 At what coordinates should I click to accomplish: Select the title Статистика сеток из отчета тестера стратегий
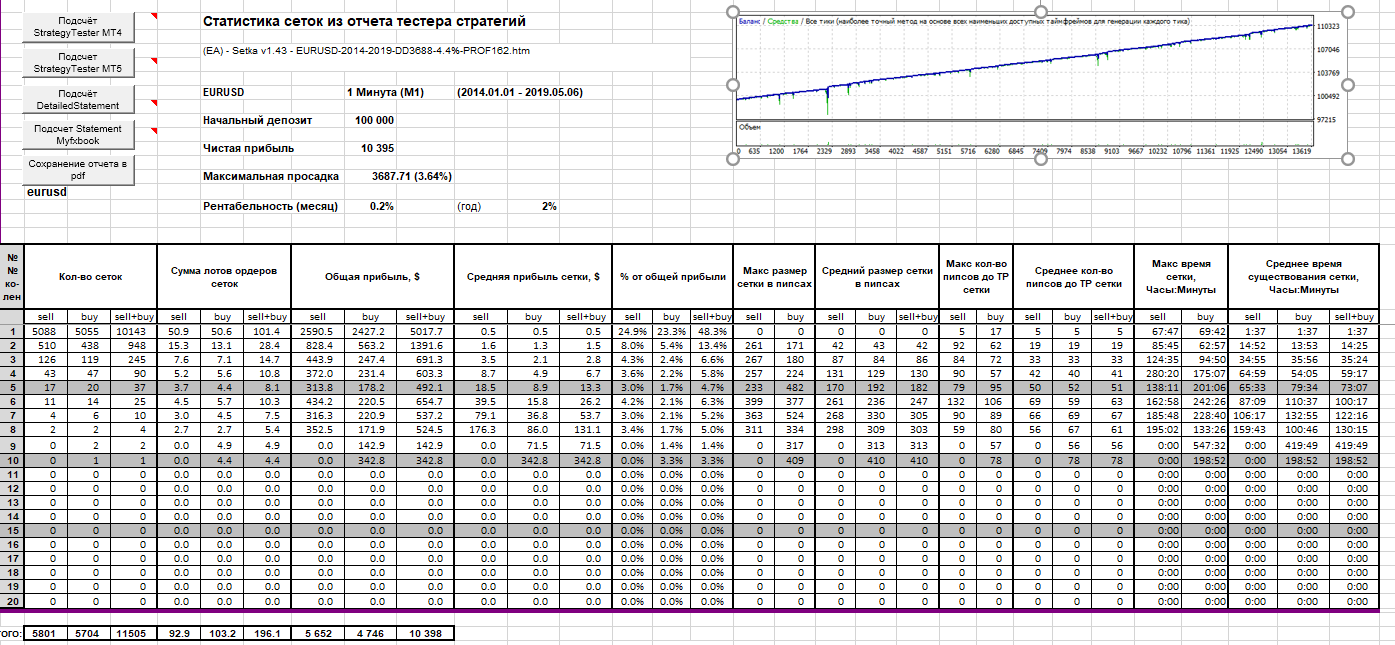point(364,21)
